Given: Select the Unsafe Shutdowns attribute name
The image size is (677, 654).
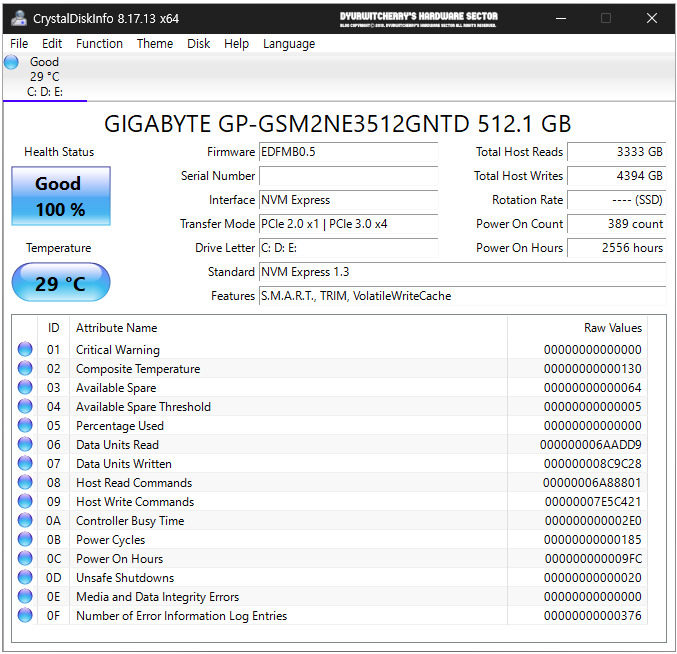Looking at the screenshot, I should click(125, 578).
